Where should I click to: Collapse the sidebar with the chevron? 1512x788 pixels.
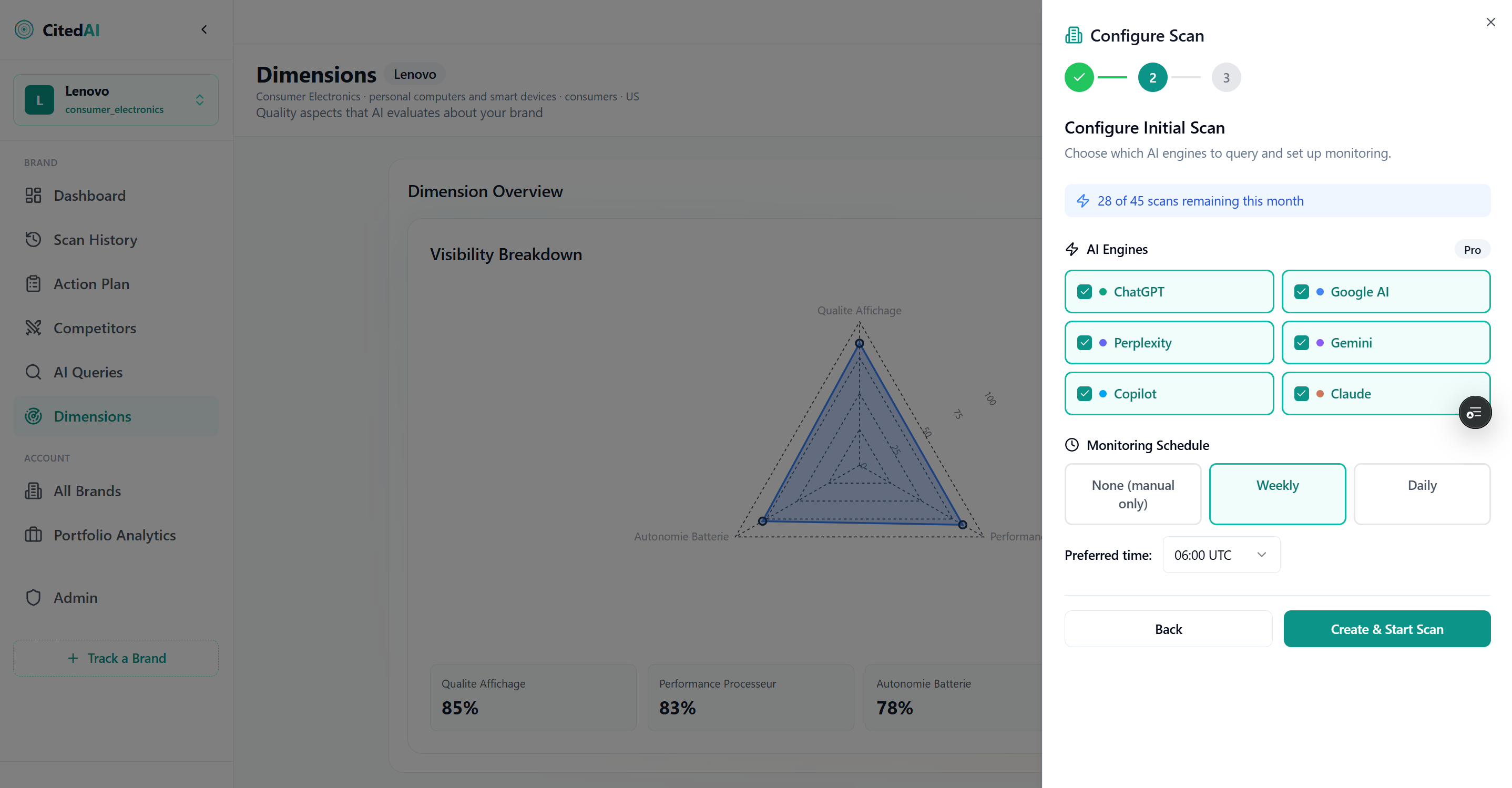click(205, 29)
